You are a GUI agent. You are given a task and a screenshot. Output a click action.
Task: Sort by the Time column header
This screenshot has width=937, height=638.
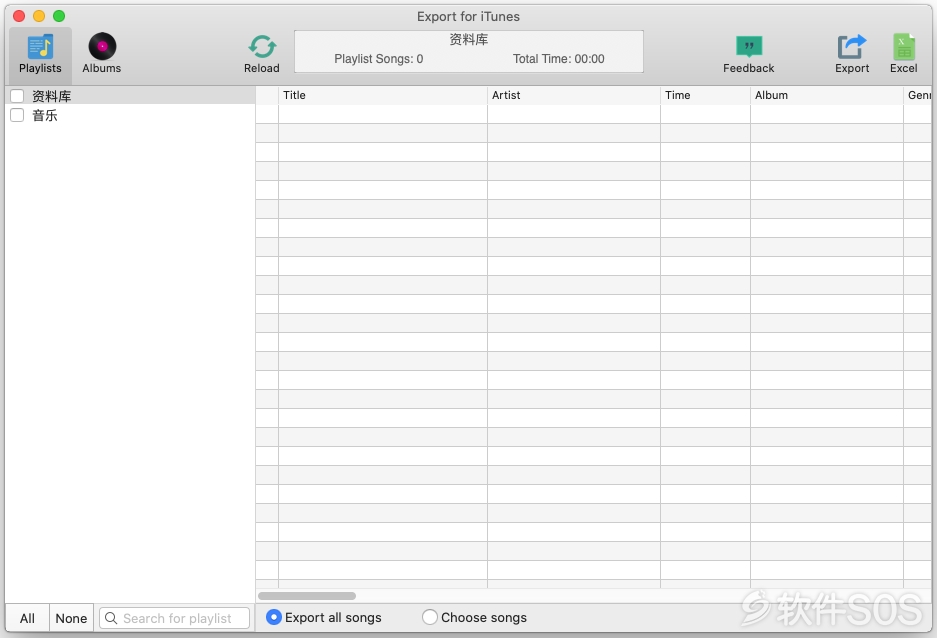705,95
